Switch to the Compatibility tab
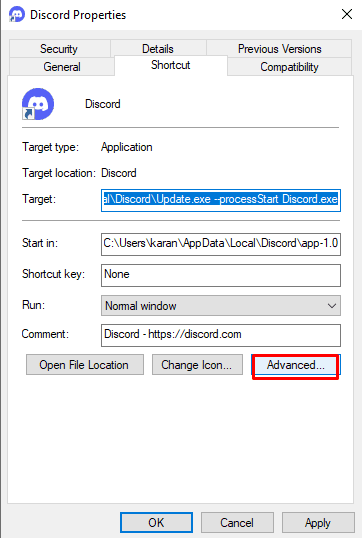 [289, 67]
